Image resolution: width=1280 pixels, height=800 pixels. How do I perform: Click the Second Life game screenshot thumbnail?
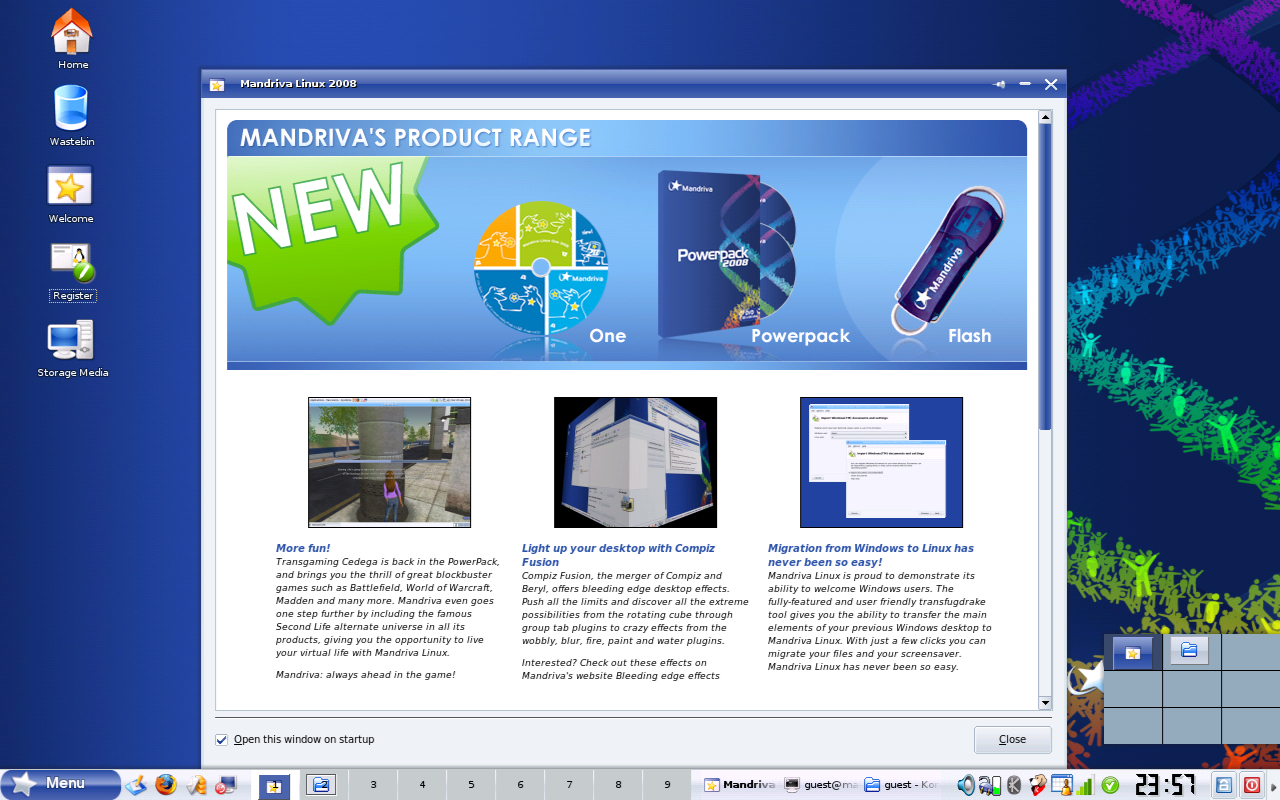pos(389,462)
